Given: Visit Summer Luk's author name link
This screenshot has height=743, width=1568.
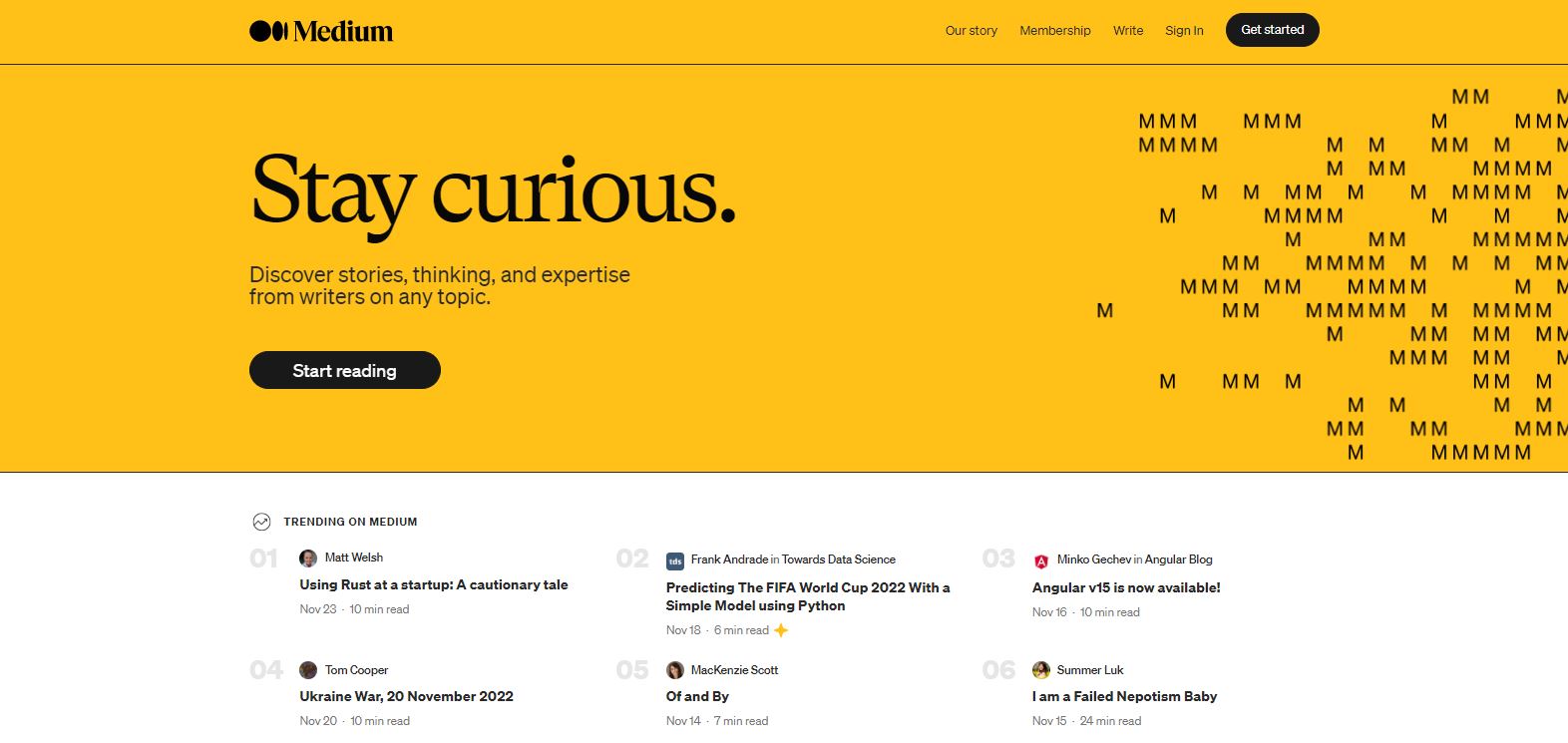Looking at the screenshot, I should pos(1090,670).
